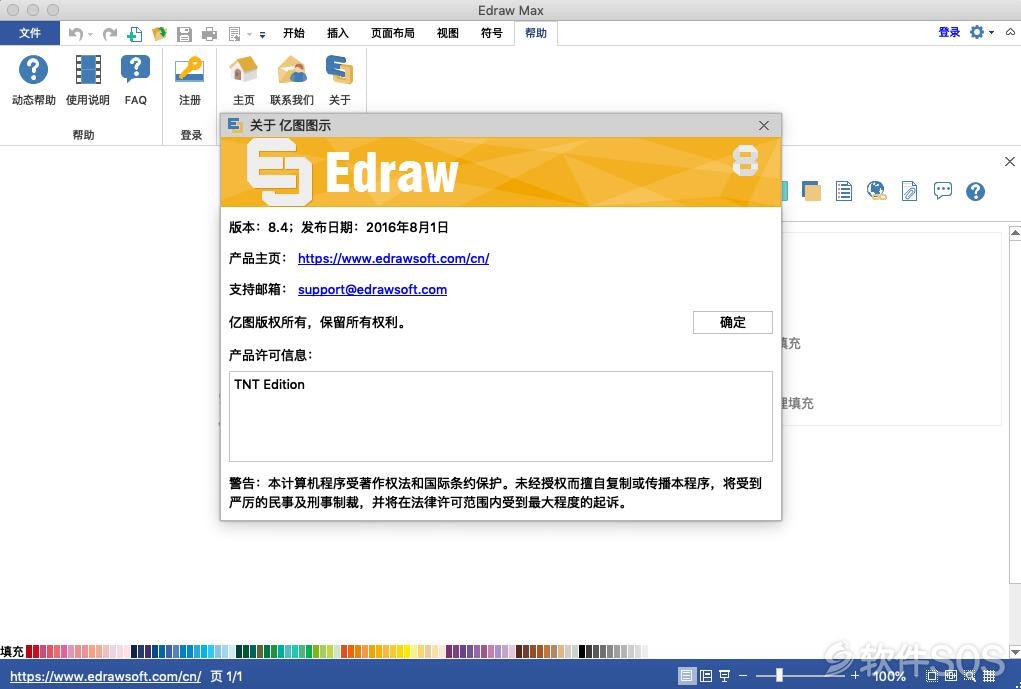Image resolution: width=1021 pixels, height=689 pixels.
Task: Close the right side panel with X
Action: pos(1009,162)
